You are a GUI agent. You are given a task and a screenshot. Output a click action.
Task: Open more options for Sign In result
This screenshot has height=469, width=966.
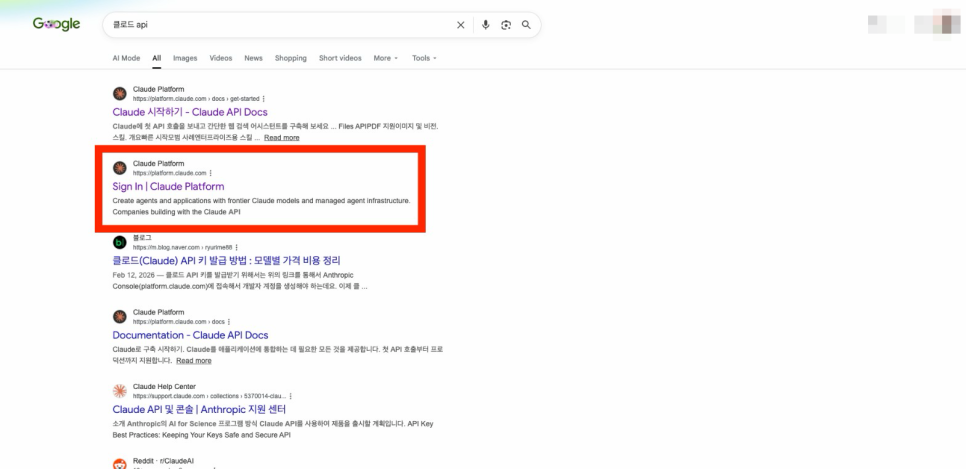[211, 173]
